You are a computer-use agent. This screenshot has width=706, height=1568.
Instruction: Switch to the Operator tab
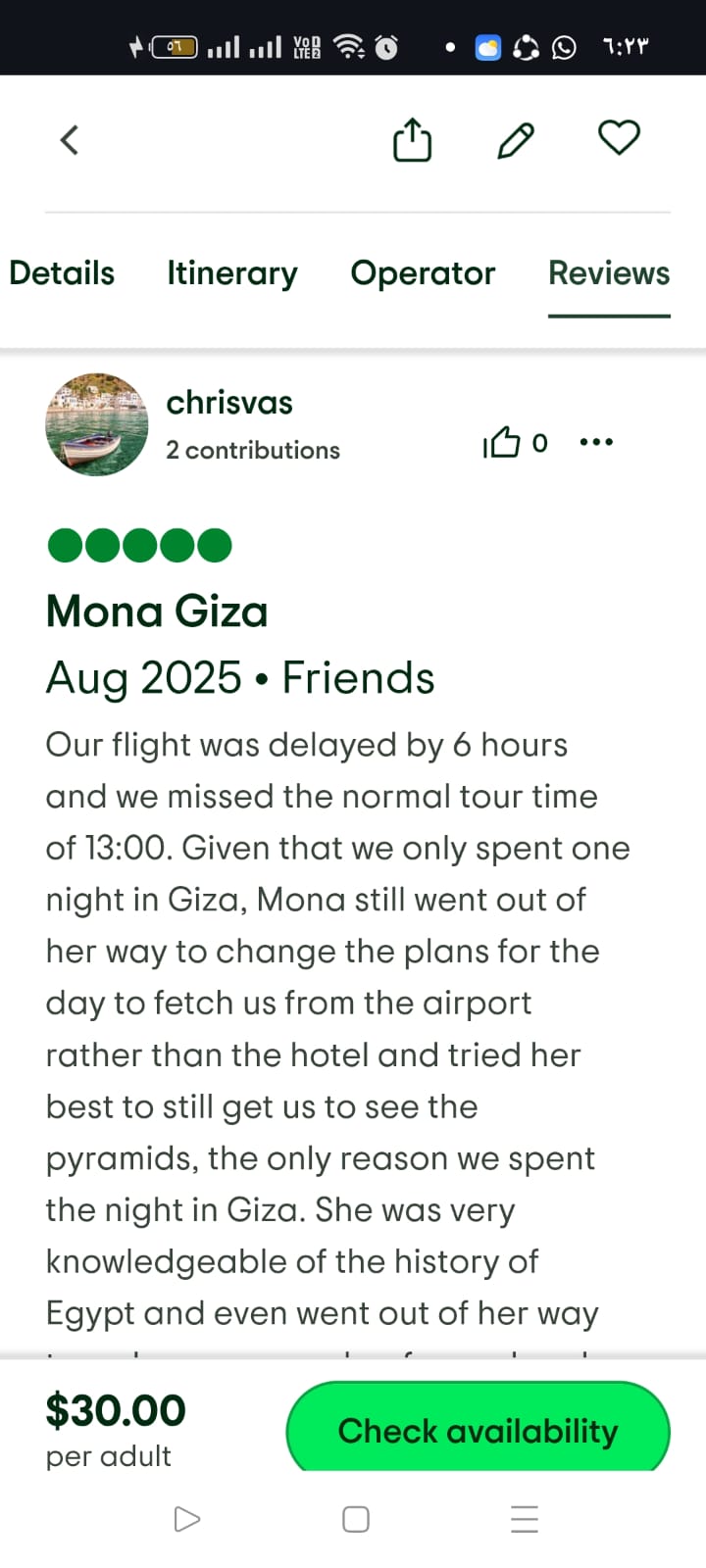[x=423, y=272]
